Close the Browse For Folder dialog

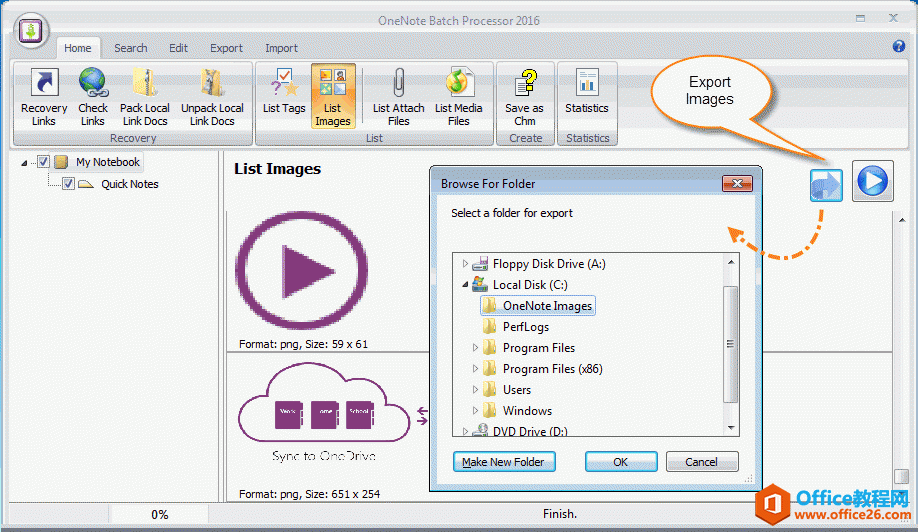pyautogui.click(x=737, y=184)
